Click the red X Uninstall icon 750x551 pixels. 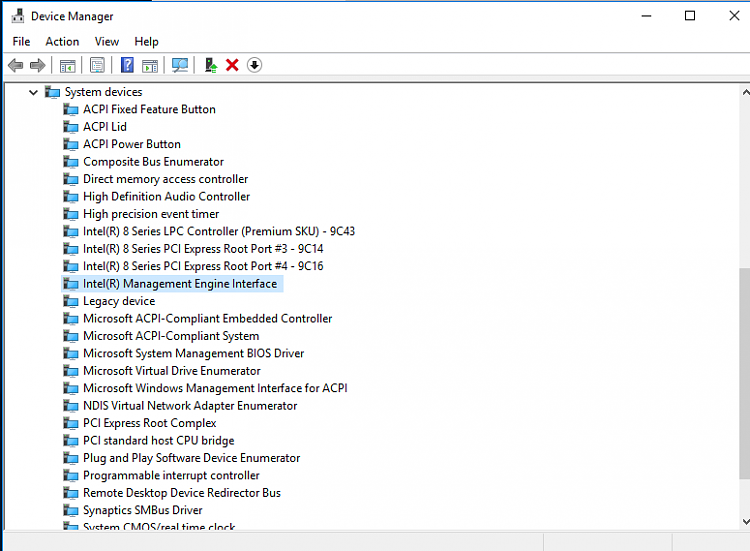tap(232, 65)
